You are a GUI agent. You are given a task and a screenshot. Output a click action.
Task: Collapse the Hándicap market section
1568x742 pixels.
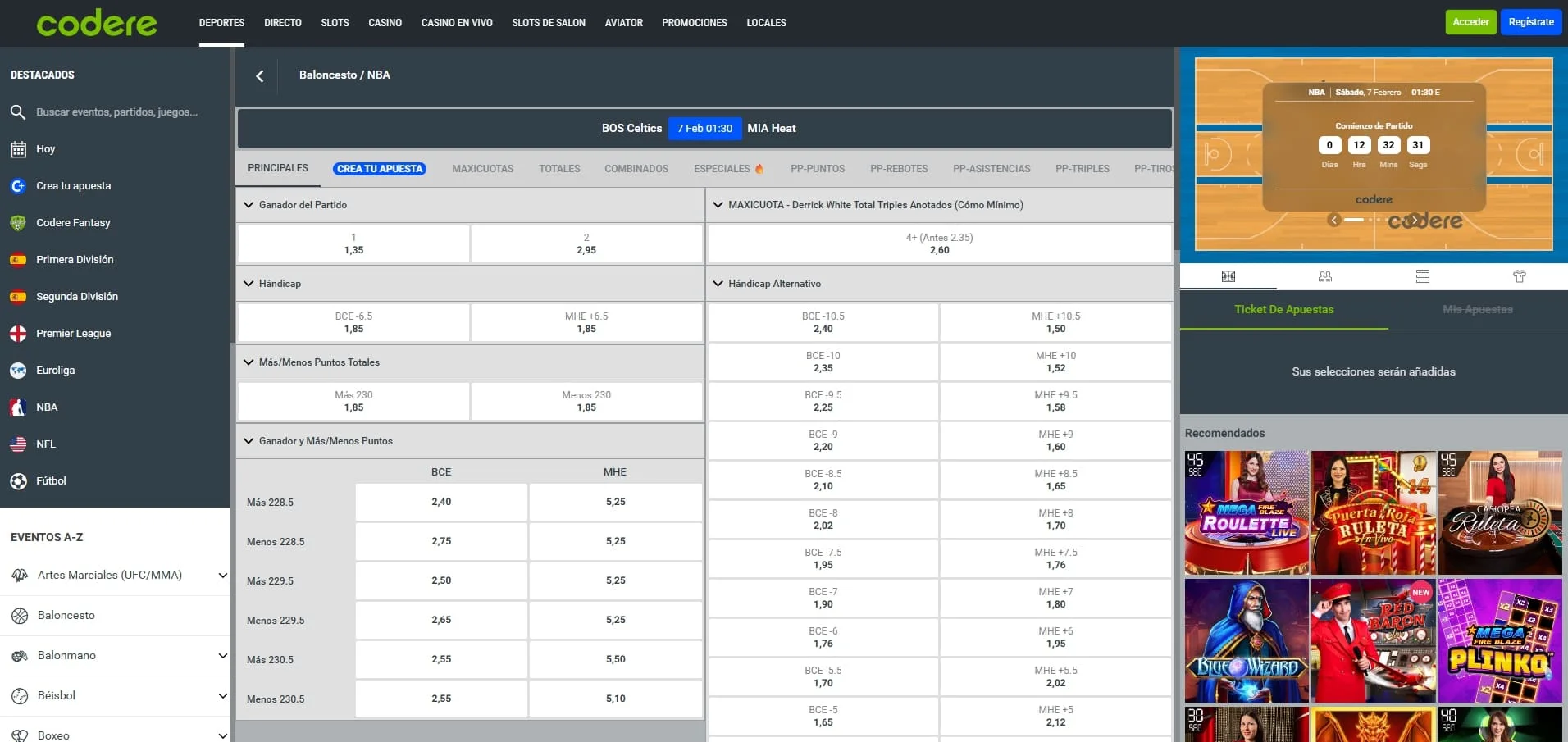[x=248, y=284]
